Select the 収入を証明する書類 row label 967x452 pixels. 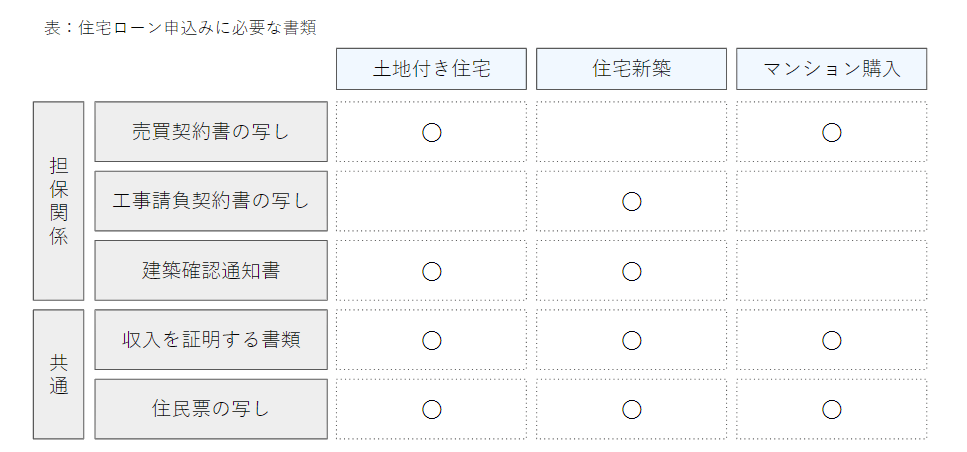click(211, 340)
